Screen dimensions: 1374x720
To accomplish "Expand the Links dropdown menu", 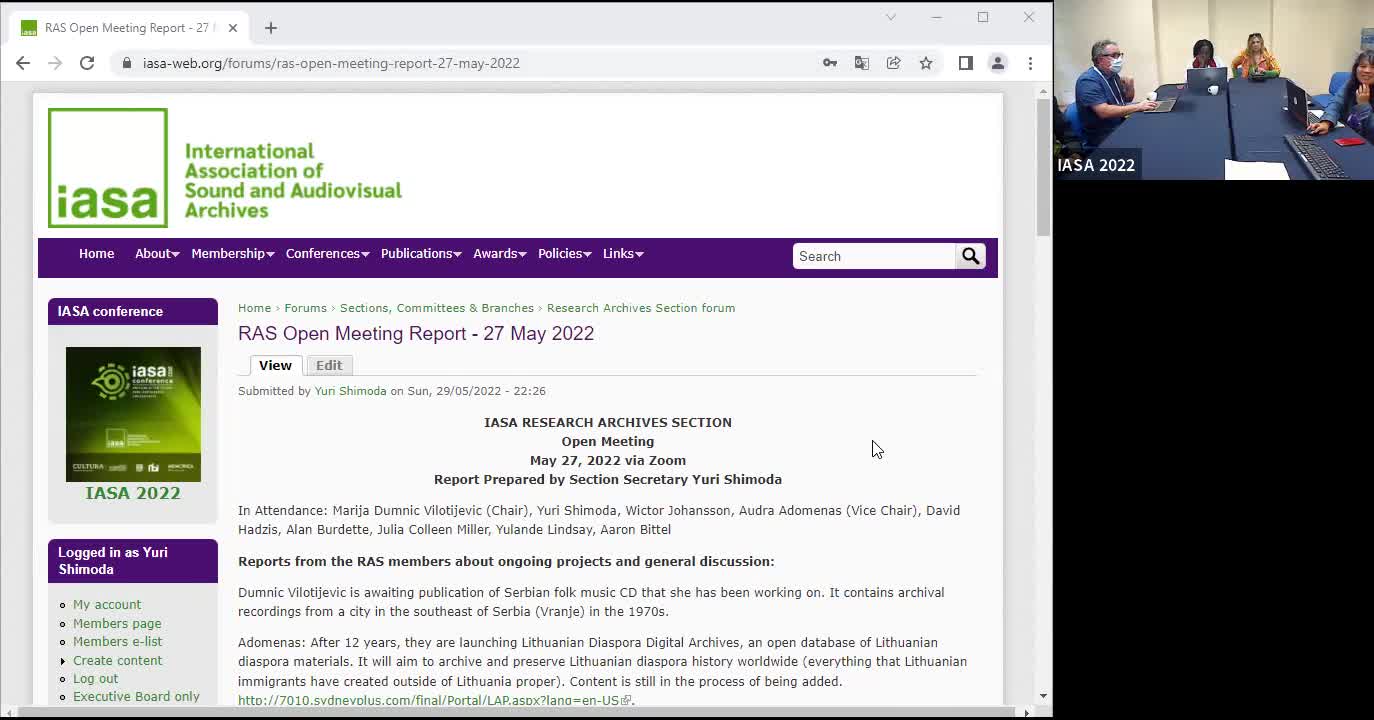I will tap(622, 253).
